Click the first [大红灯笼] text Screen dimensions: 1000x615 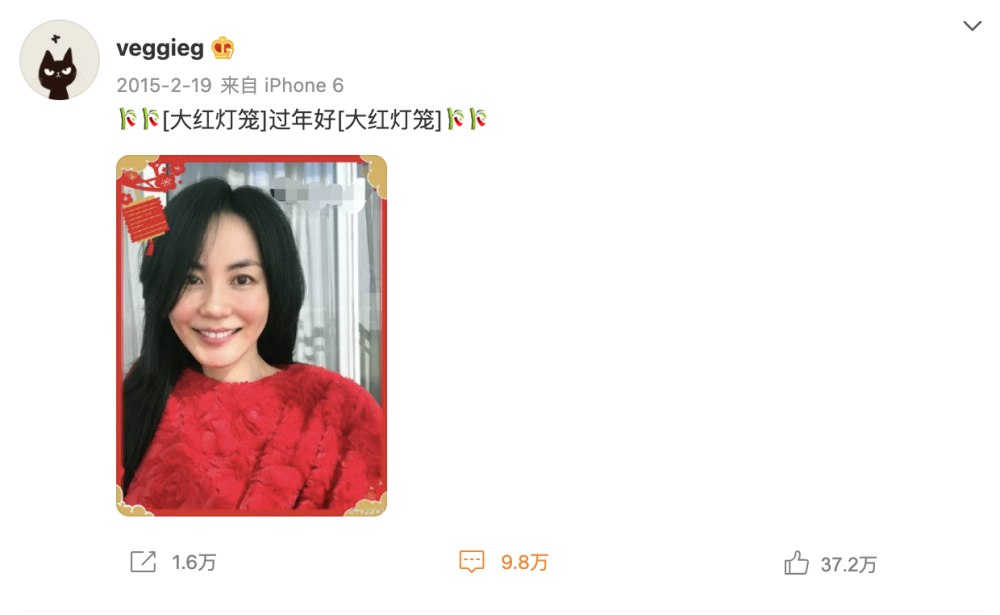click(x=215, y=119)
